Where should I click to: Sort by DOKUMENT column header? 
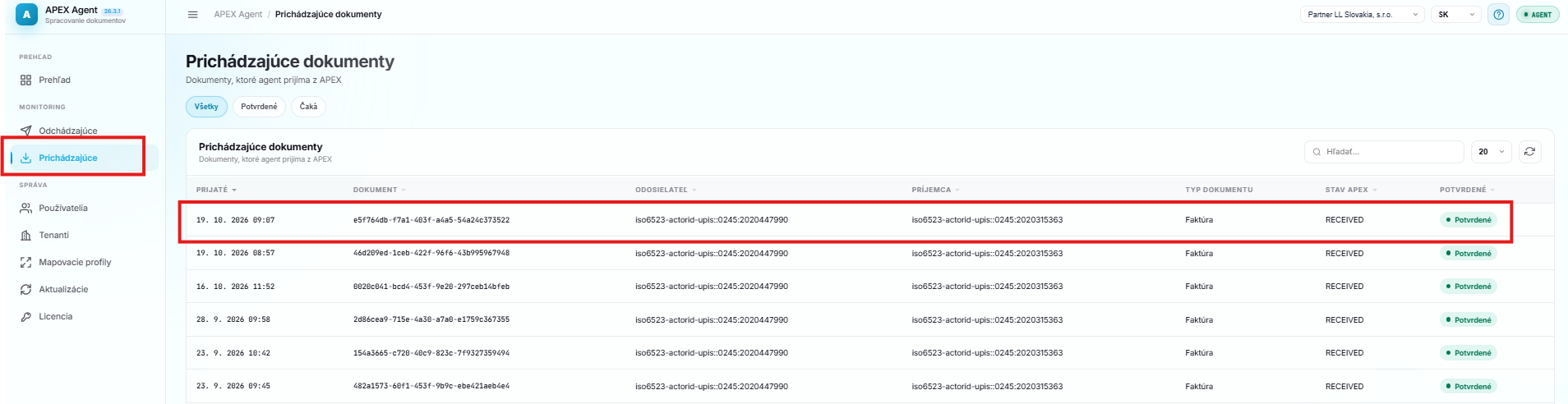click(380, 190)
